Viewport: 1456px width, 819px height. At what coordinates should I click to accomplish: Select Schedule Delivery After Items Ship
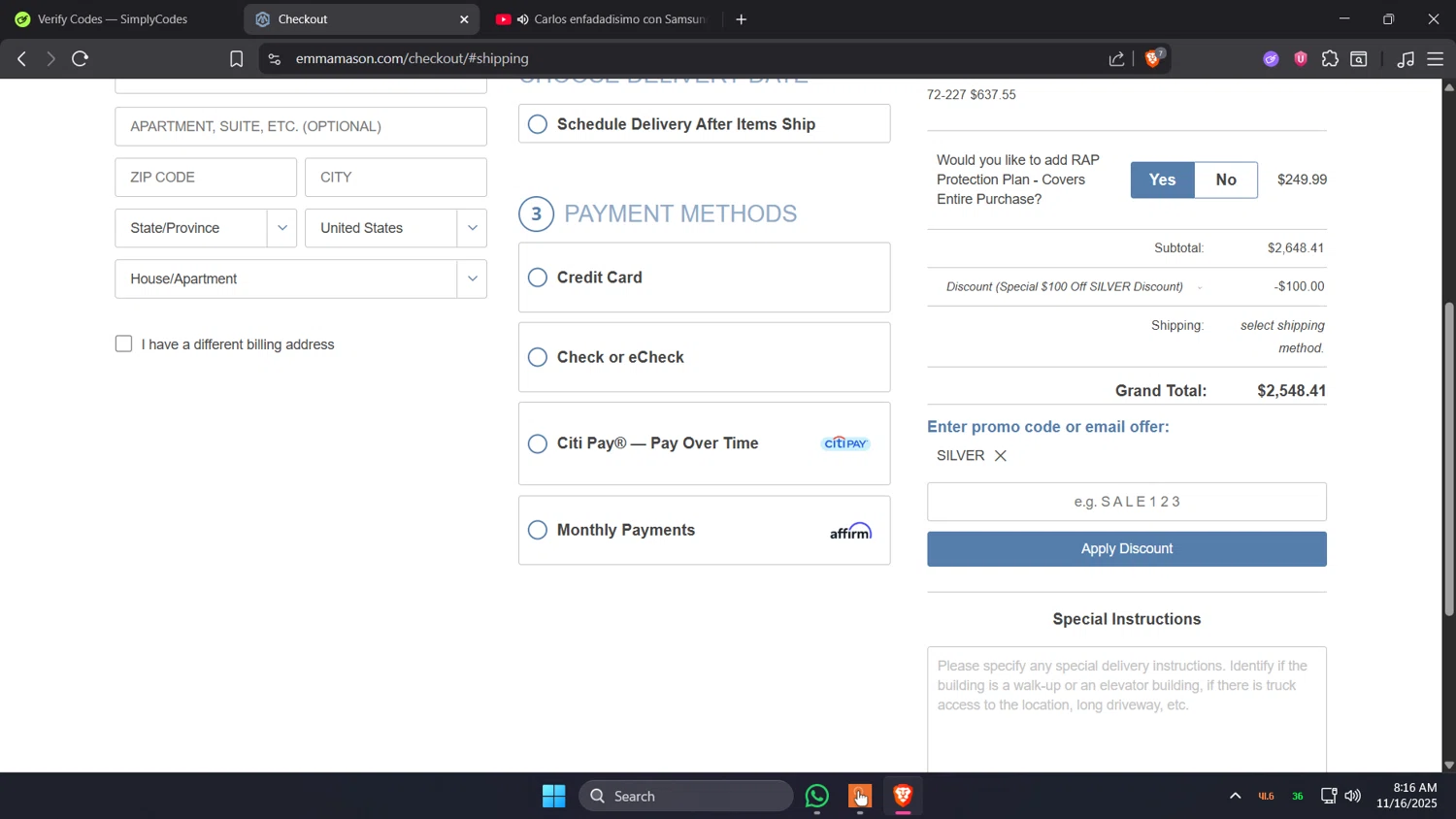point(704,124)
